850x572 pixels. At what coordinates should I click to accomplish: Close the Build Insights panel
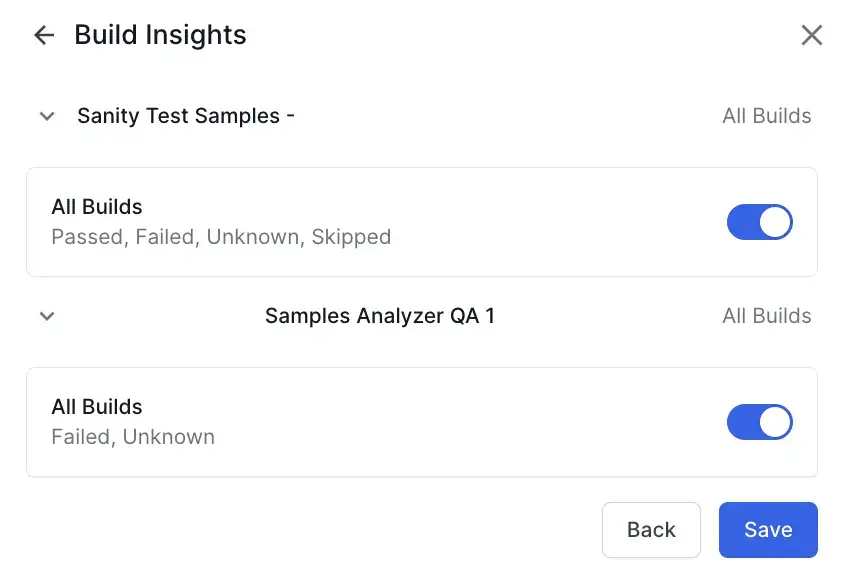pos(812,36)
